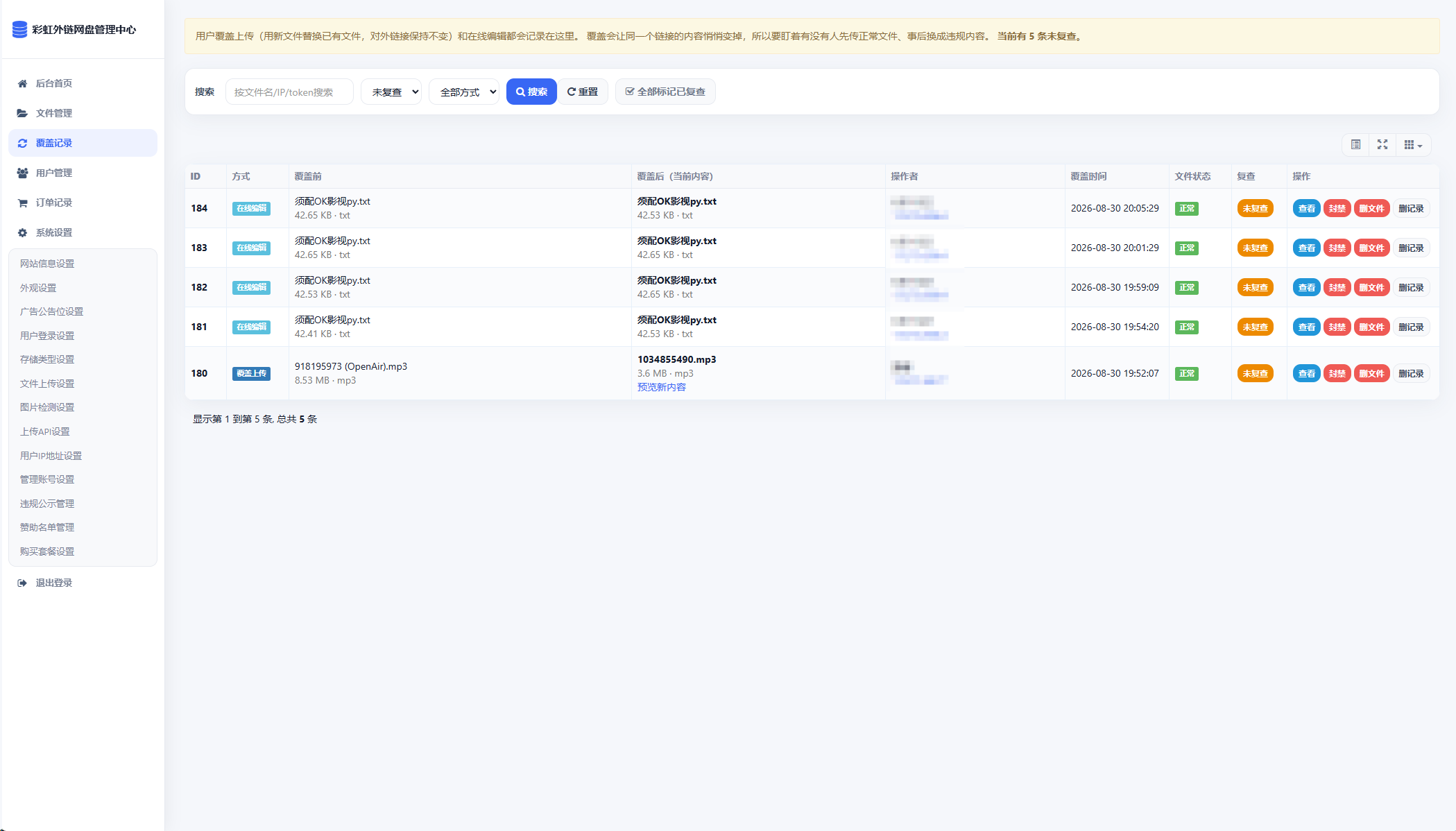1456x831 pixels.
Task: Collapse the 系统设置 sidebar section
Action: 83,232
